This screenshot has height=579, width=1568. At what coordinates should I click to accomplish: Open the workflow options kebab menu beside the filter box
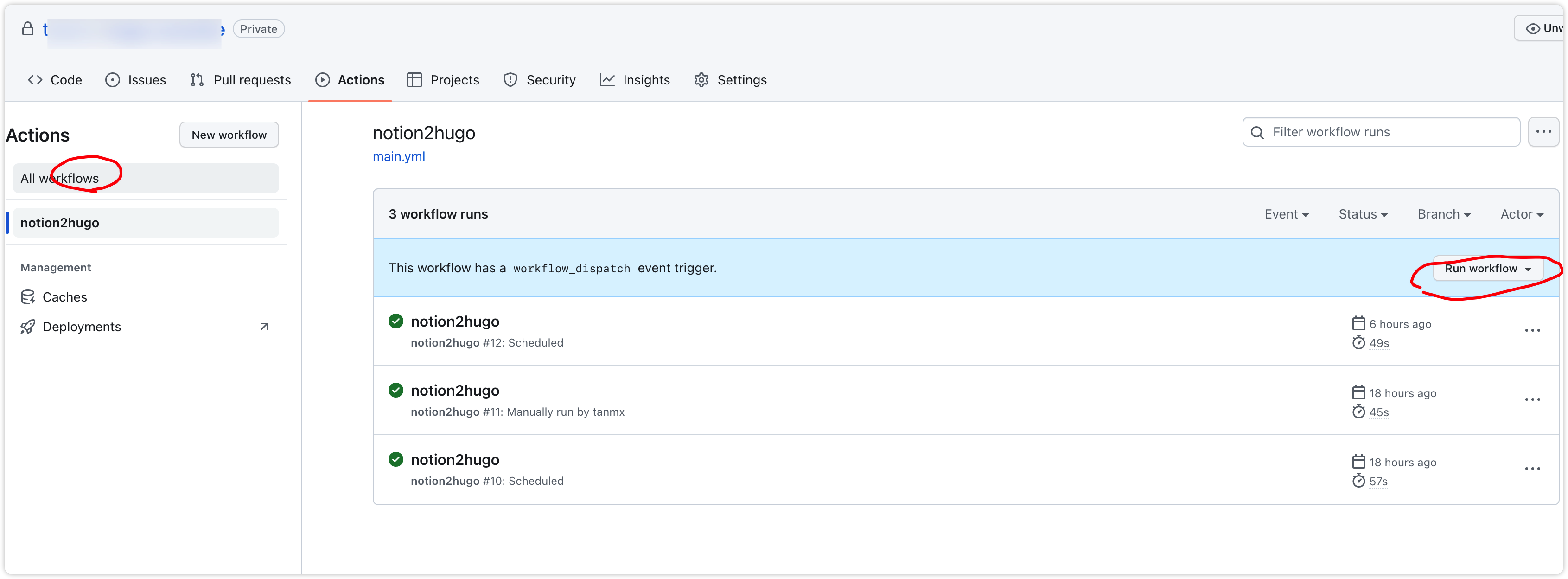tap(1543, 132)
